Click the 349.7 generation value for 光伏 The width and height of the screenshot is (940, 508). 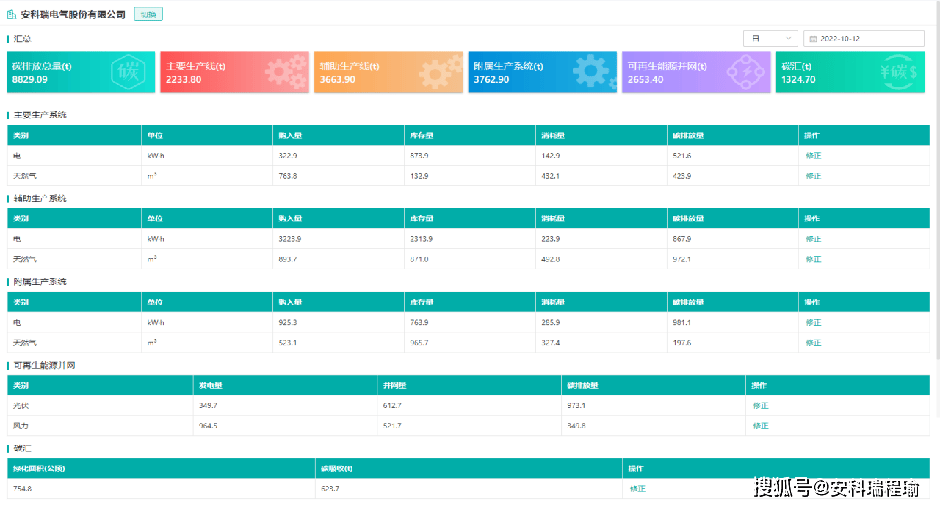pyautogui.click(x=208, y=405)
